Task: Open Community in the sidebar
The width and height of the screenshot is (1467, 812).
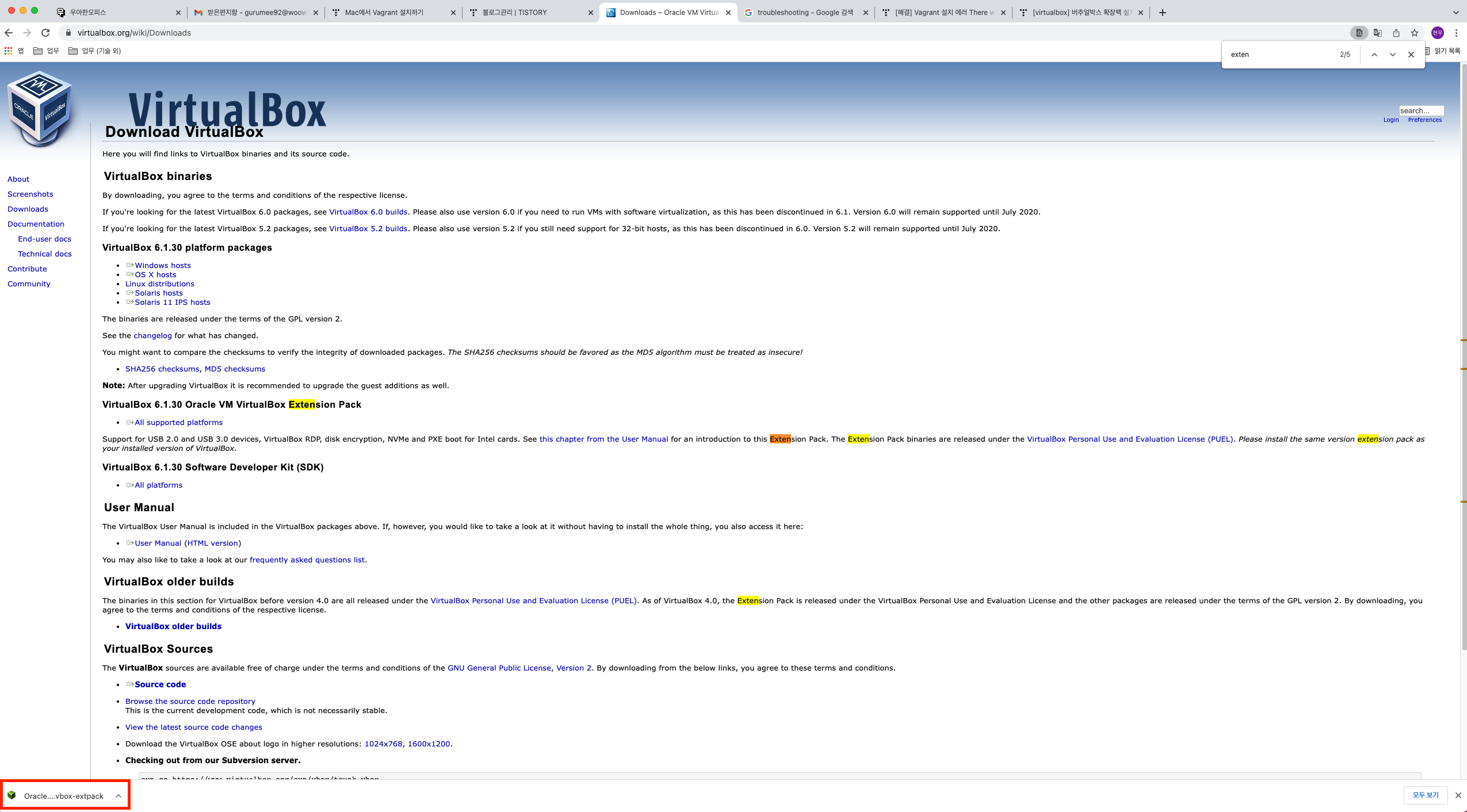Action: click(x=29, y=284)
